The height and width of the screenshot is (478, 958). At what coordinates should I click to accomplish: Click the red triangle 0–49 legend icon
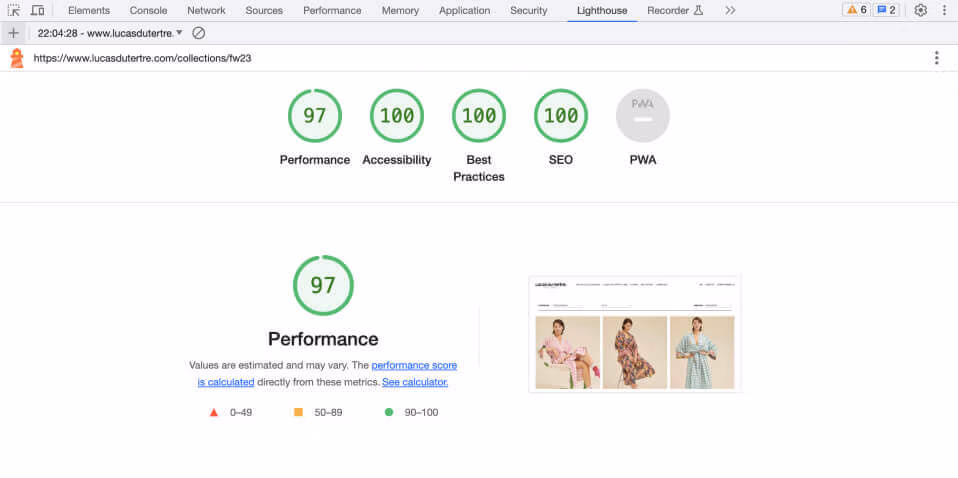click(x=214, y=413)
